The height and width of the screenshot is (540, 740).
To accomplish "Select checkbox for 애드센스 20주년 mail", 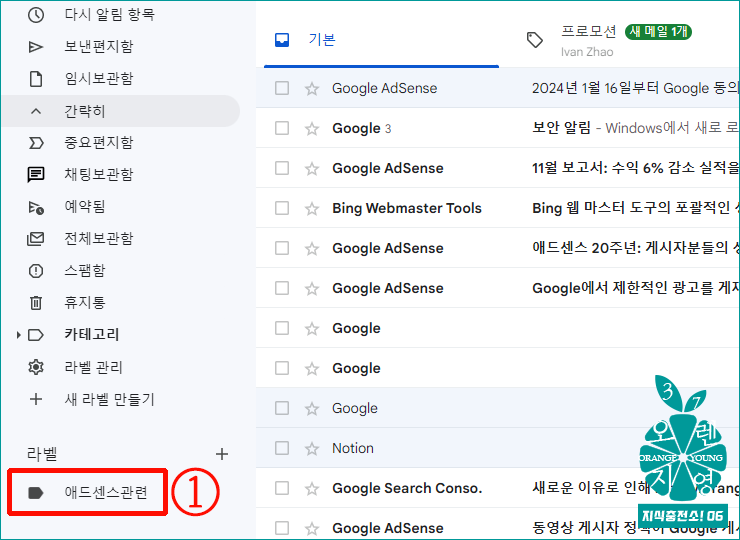I will [282, 248].
